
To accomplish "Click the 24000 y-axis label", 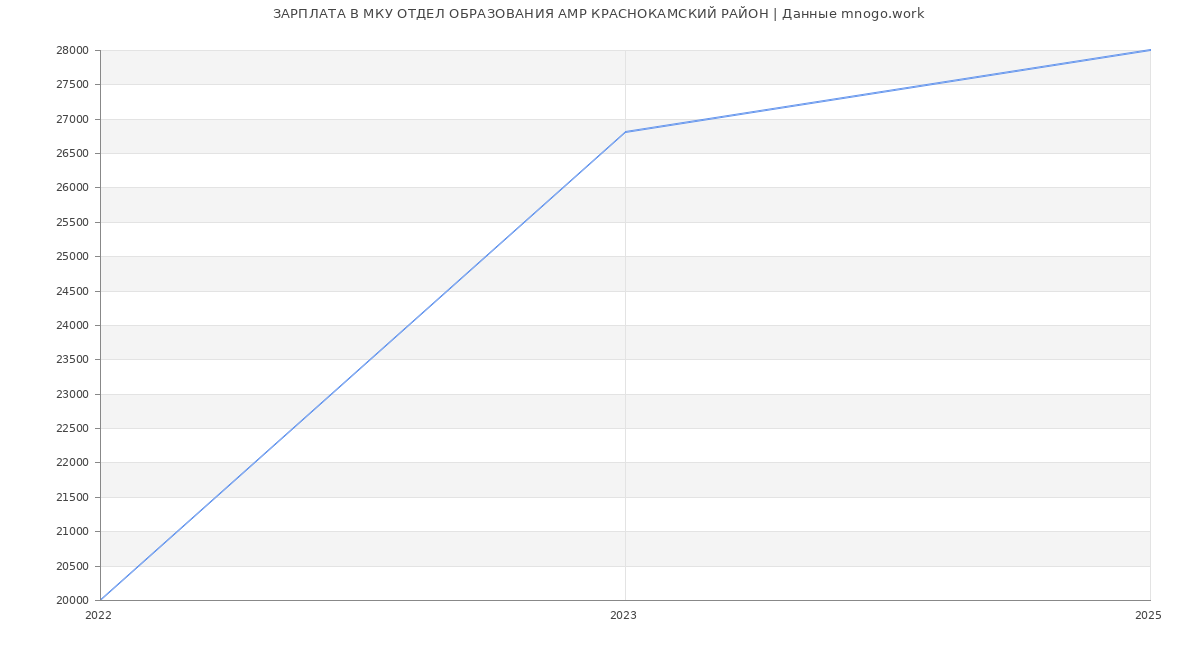I will (x=72, y=326).
